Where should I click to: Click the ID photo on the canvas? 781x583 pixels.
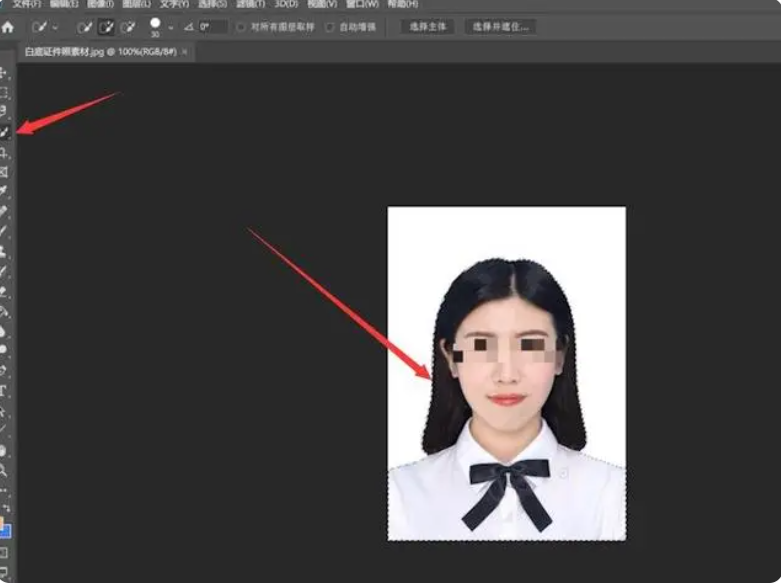pos(507,373)
